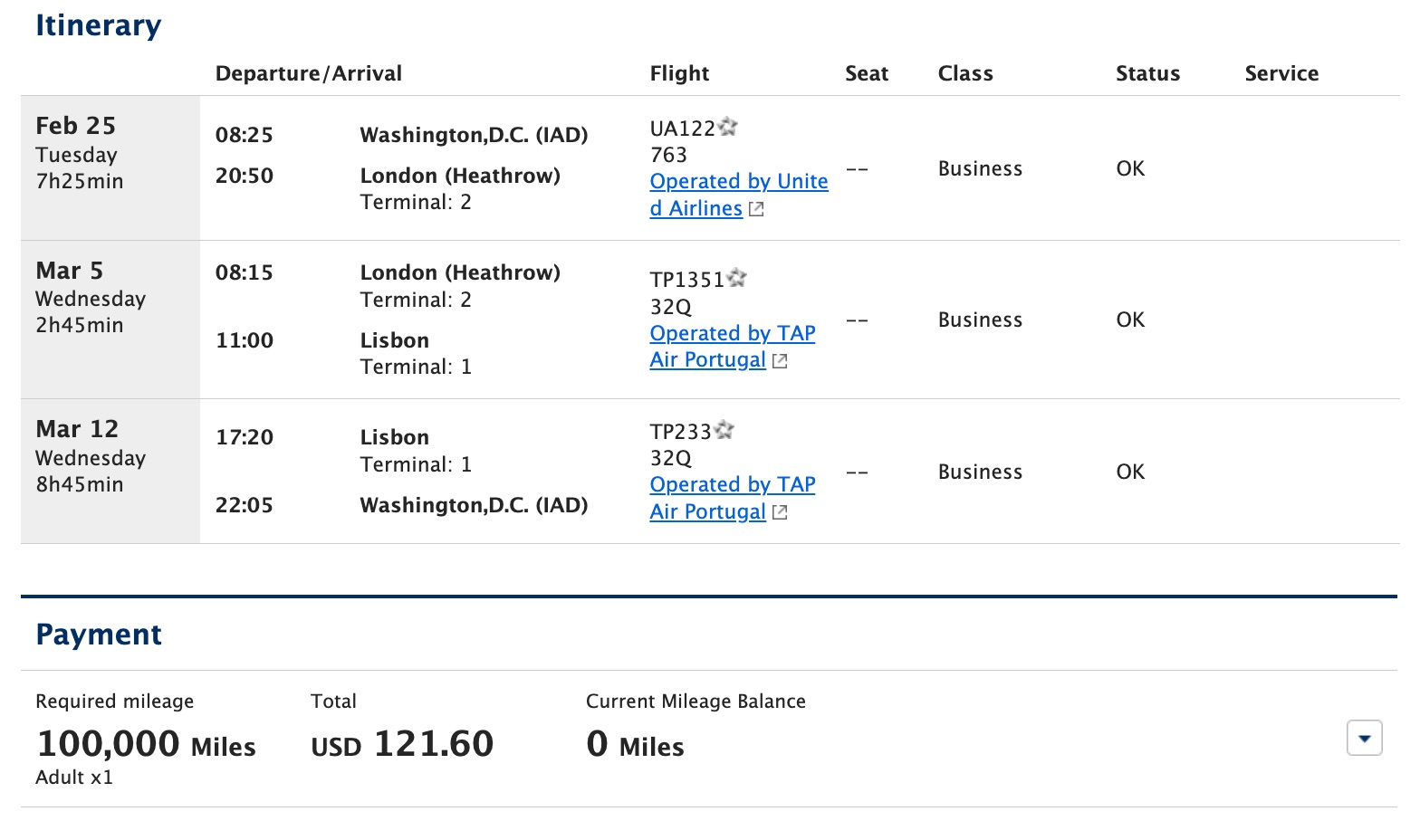Click the Star Alliance icon beside TP1351
The image size is (1420, 840).
point(736,278)
